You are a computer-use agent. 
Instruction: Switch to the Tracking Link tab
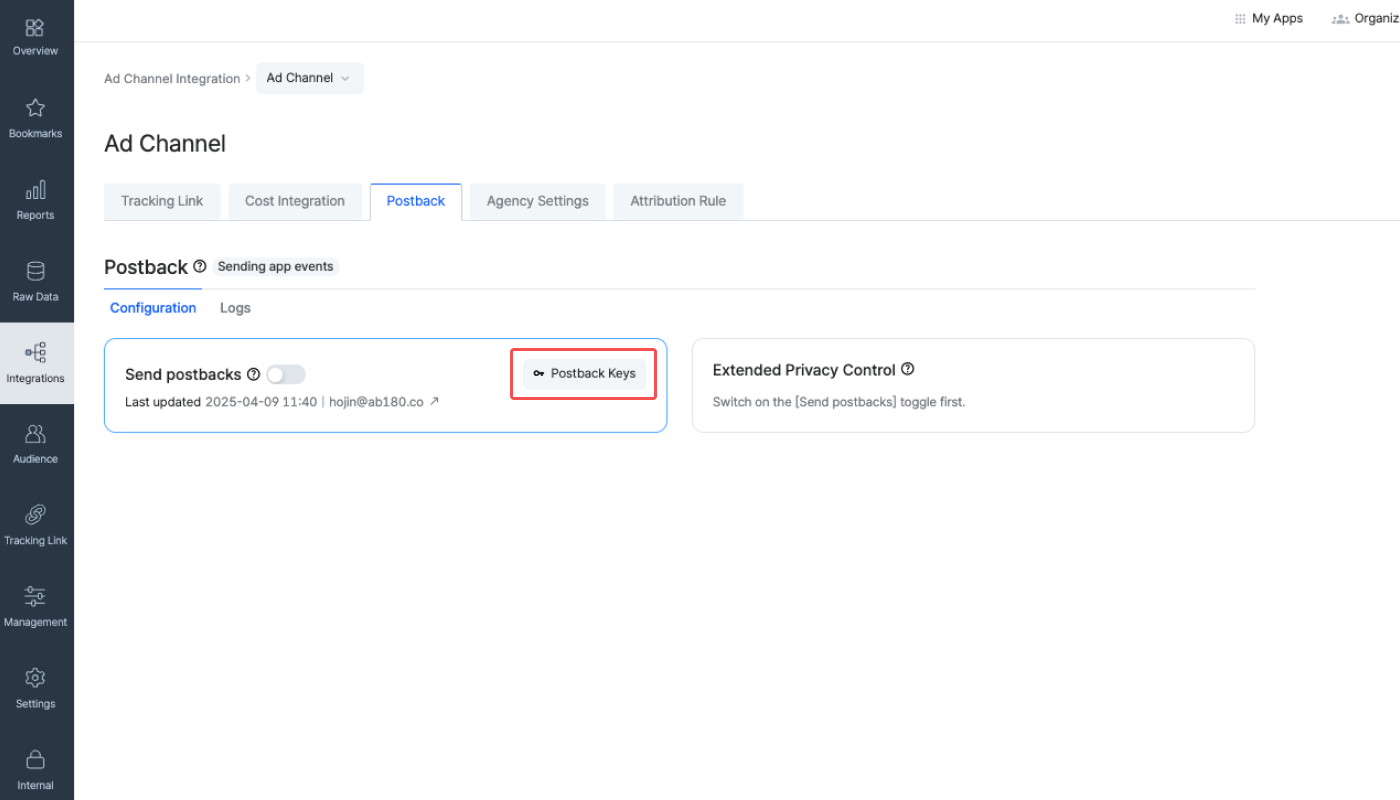(162, 201)
